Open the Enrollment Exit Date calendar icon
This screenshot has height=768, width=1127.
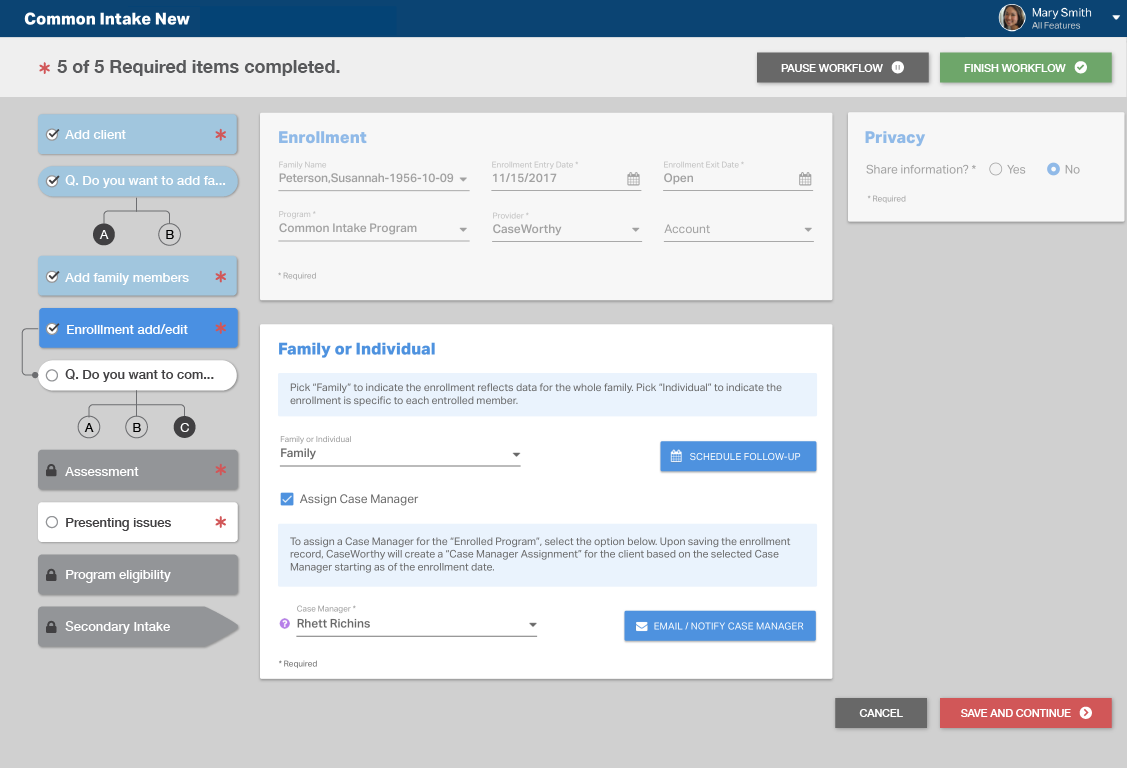pos(805,179)
